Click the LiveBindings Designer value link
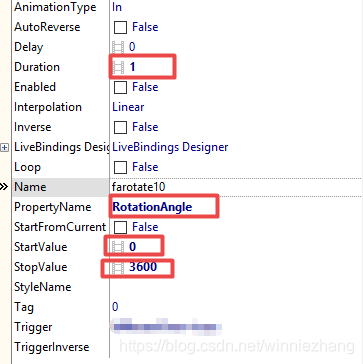The image size is (363, 364). tap(170, 147)
